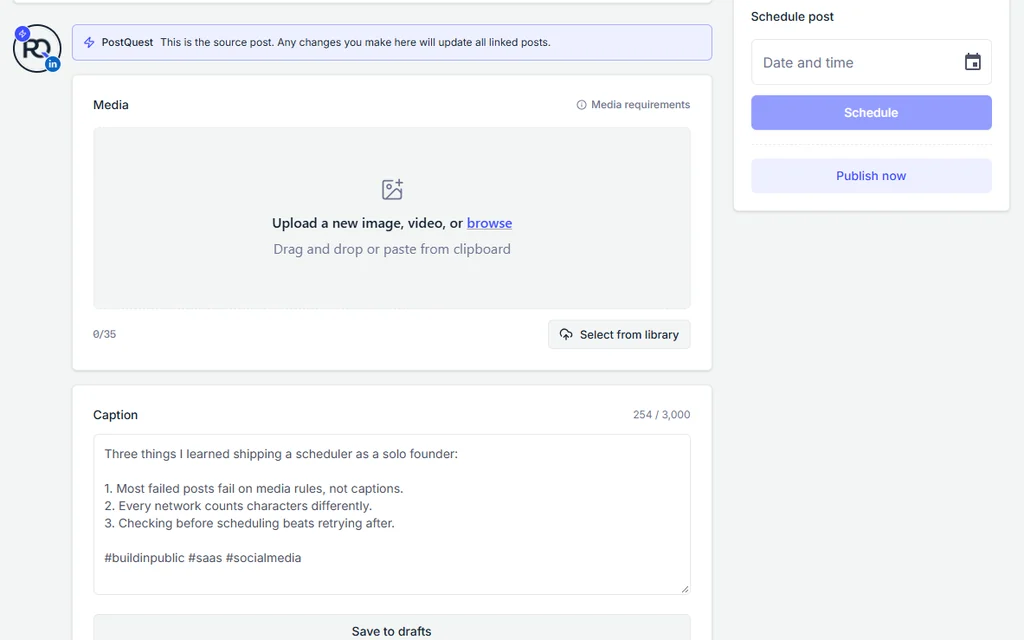Viewport: 1024px width, 640px height.
Task: Click the LinkedIn badge on the avatar
Action: (53, 64)
